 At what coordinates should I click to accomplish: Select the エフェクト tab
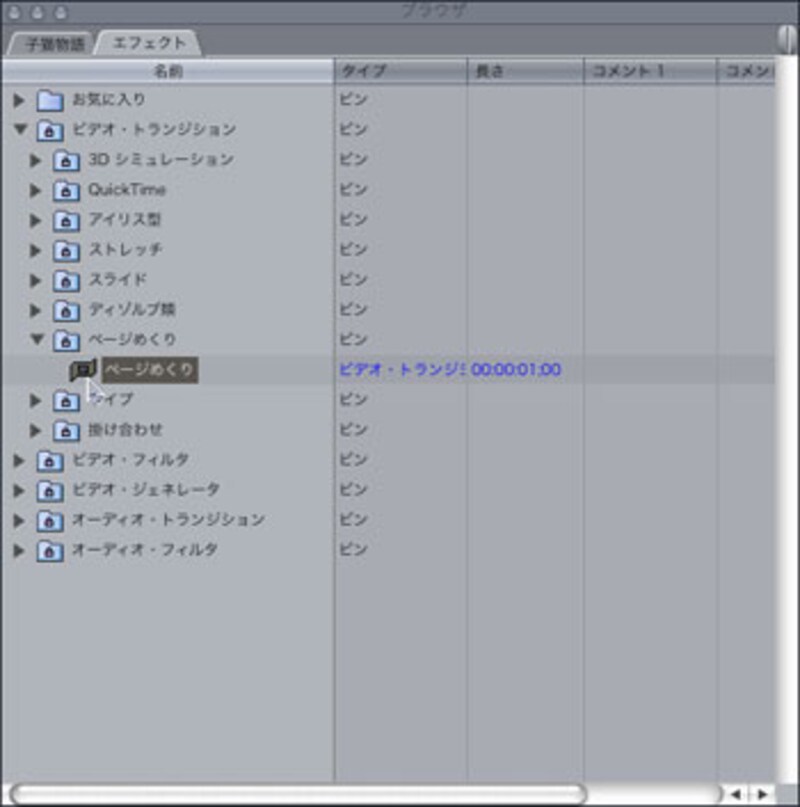146,44
